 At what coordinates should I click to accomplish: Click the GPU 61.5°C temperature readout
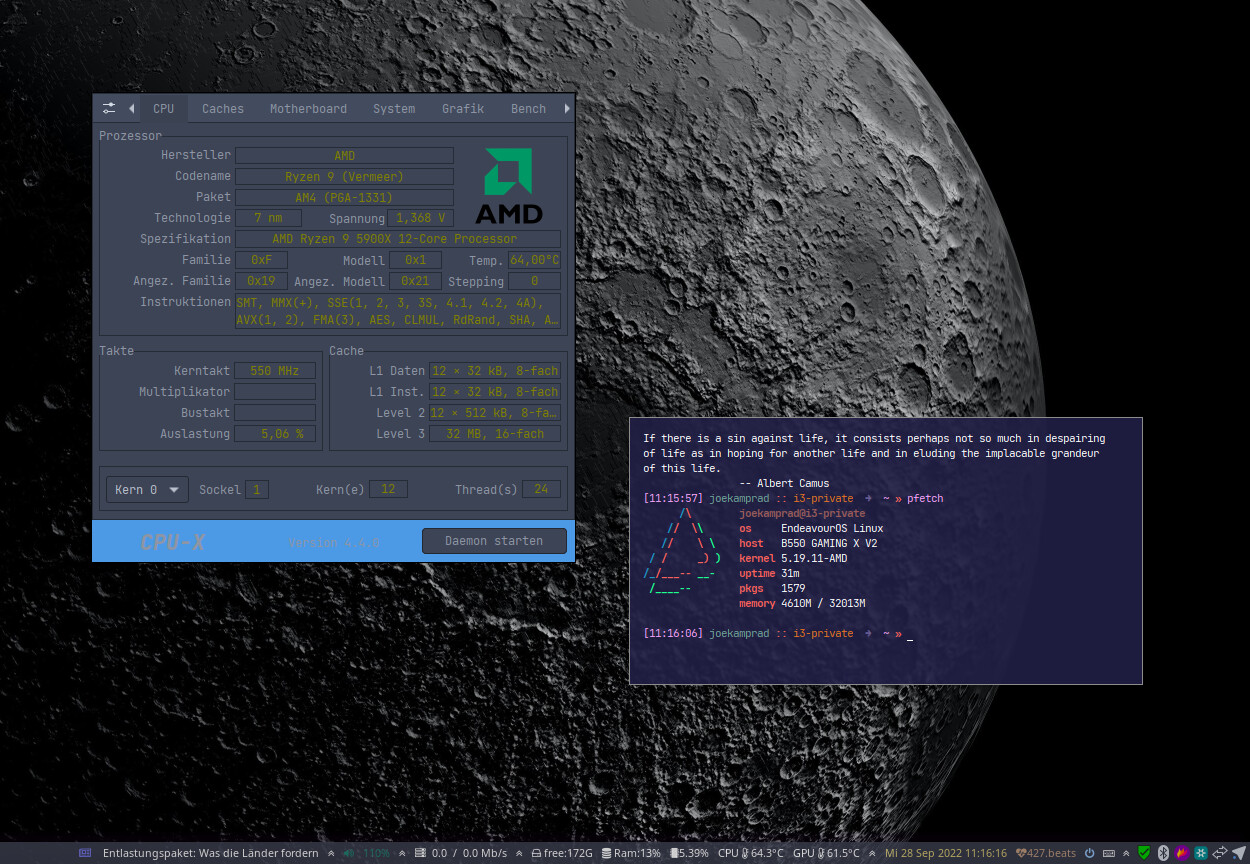click(826, 853)
